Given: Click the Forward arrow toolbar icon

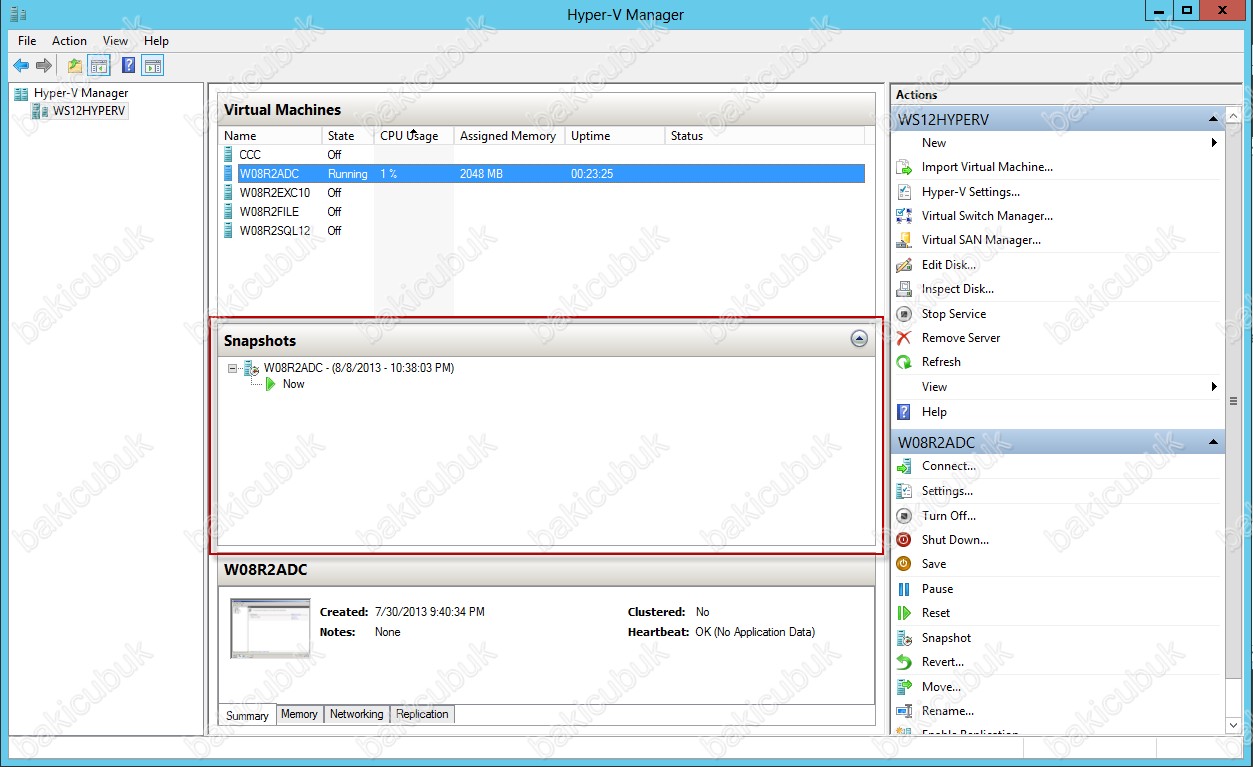Looking at the screenshot, I should tap(44, 66).
